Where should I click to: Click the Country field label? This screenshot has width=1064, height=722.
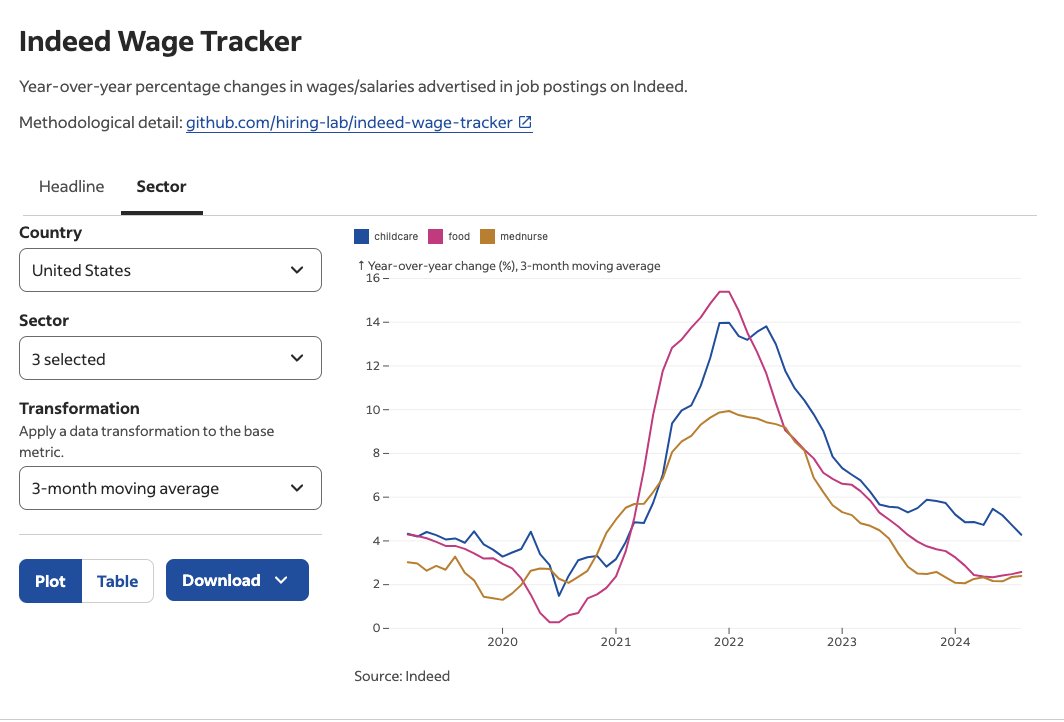[x=50, y=233]
